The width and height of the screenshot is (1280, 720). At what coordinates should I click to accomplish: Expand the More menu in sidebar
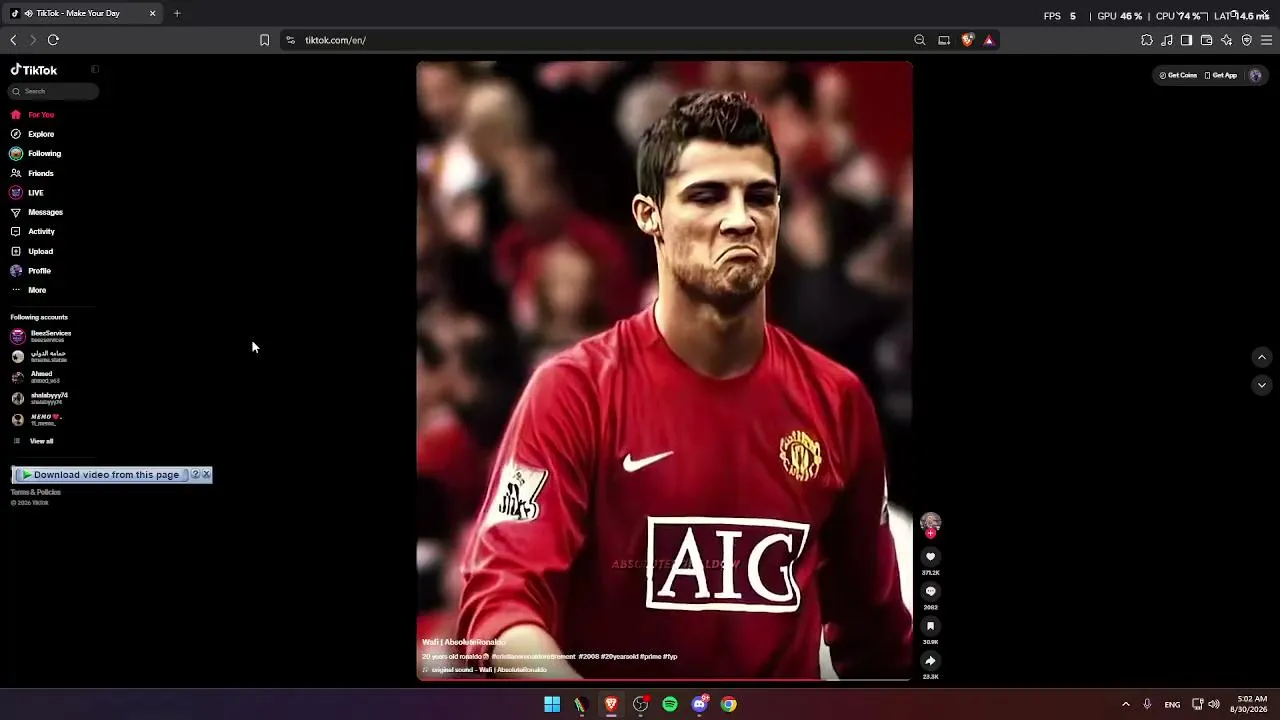pos(29,290)
